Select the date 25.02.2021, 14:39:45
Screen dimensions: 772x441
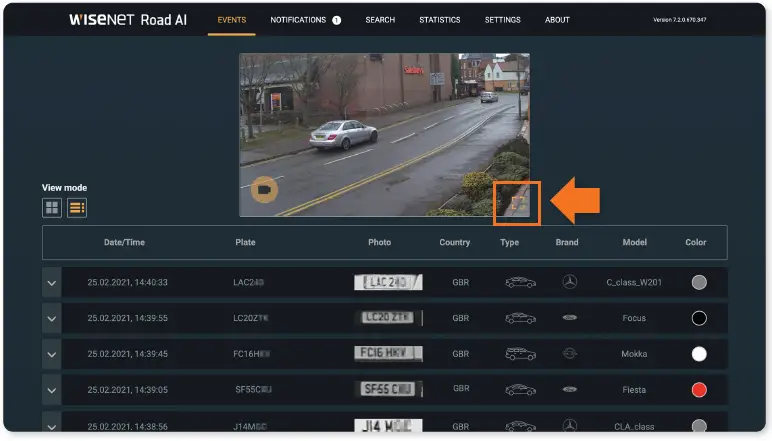128,354
